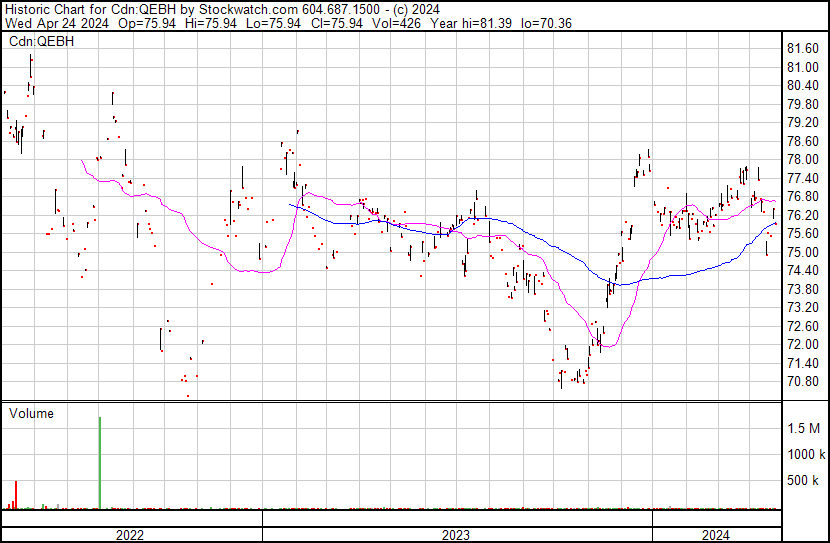830x543 pixels.
Task: Click the red volume bar at chart start
Action: tap(16, 495)
